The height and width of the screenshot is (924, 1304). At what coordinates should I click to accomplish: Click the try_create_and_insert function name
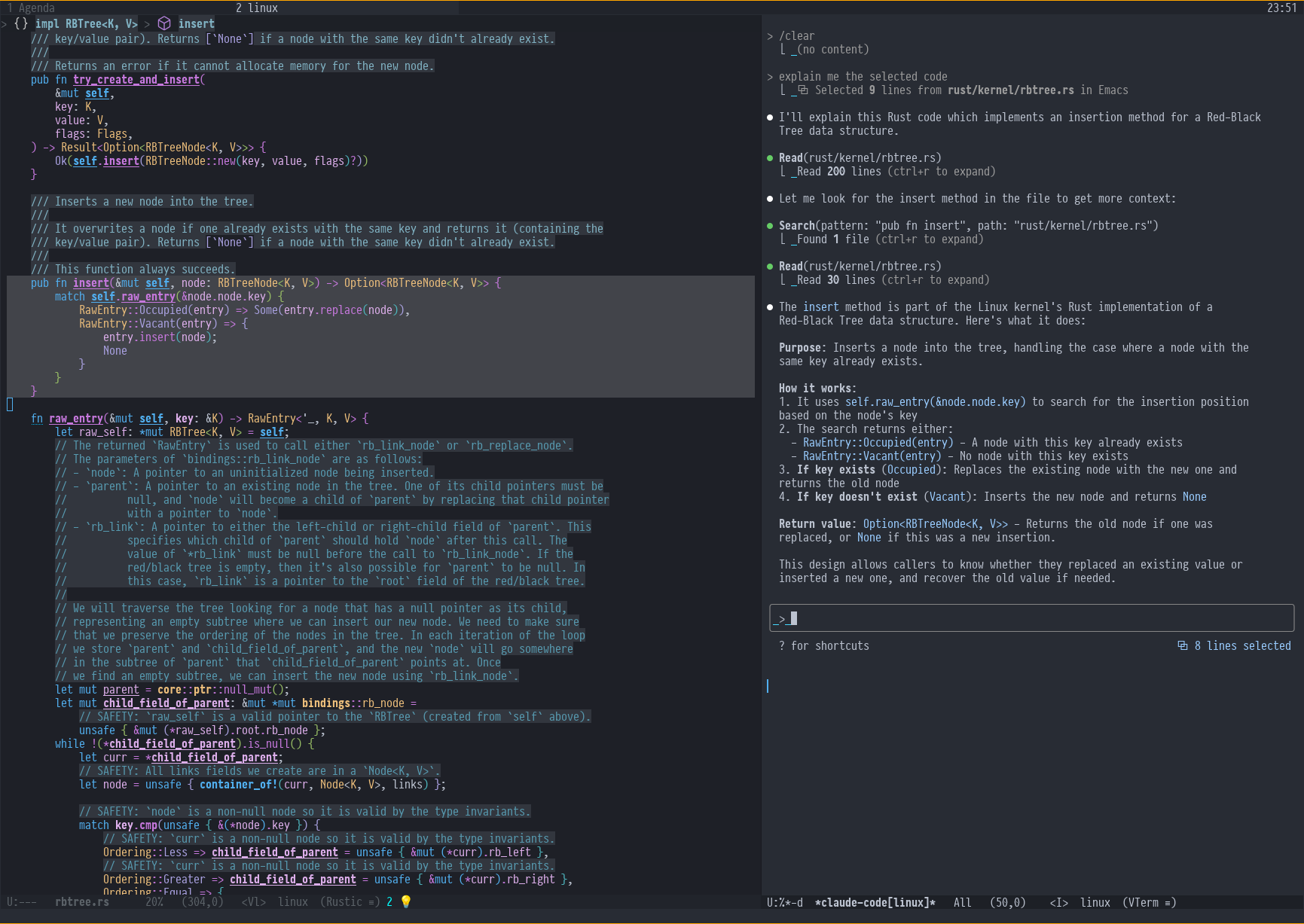tap(136, 80)
